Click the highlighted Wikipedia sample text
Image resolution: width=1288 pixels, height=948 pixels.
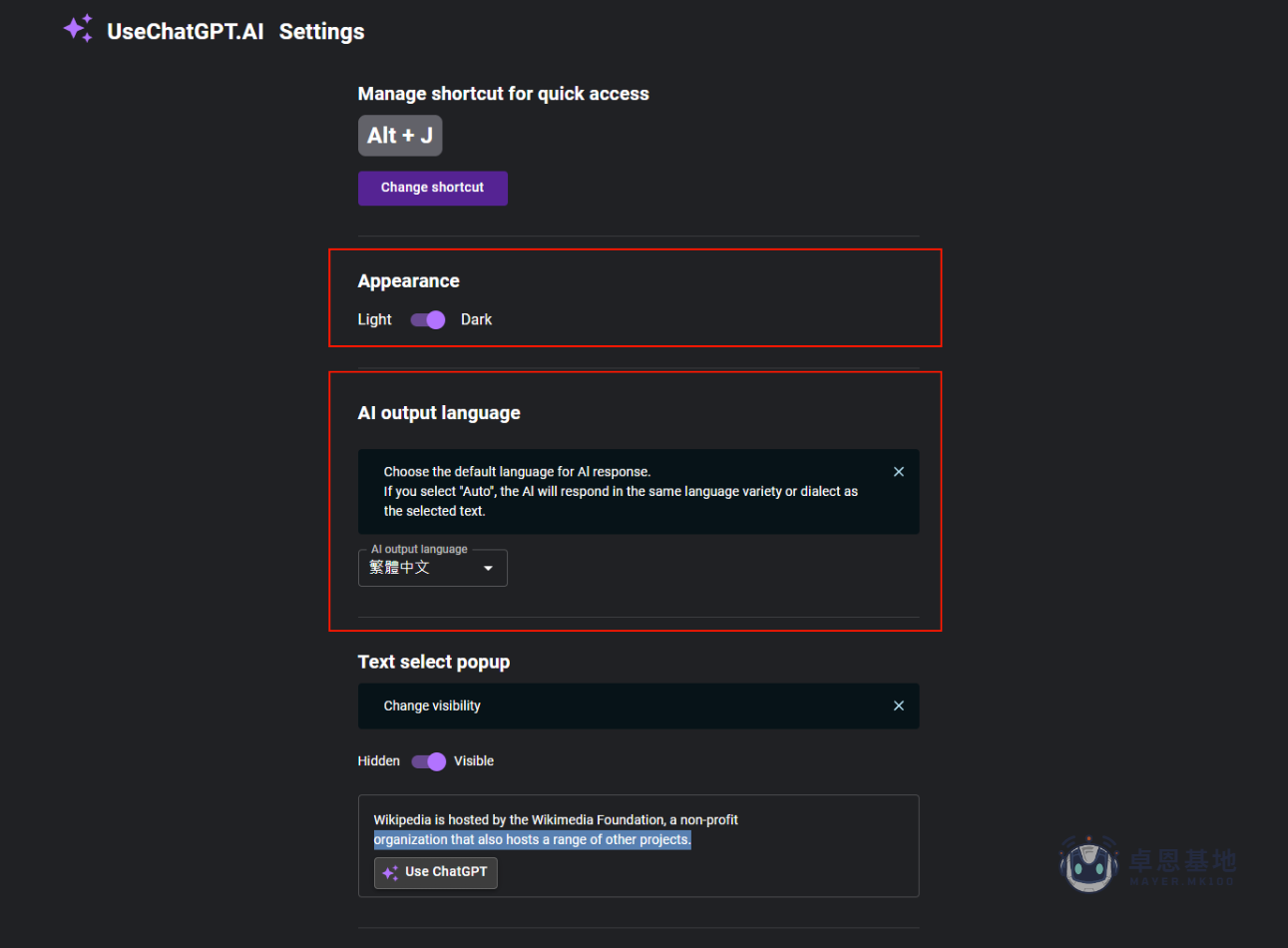[x=532, y=840]
